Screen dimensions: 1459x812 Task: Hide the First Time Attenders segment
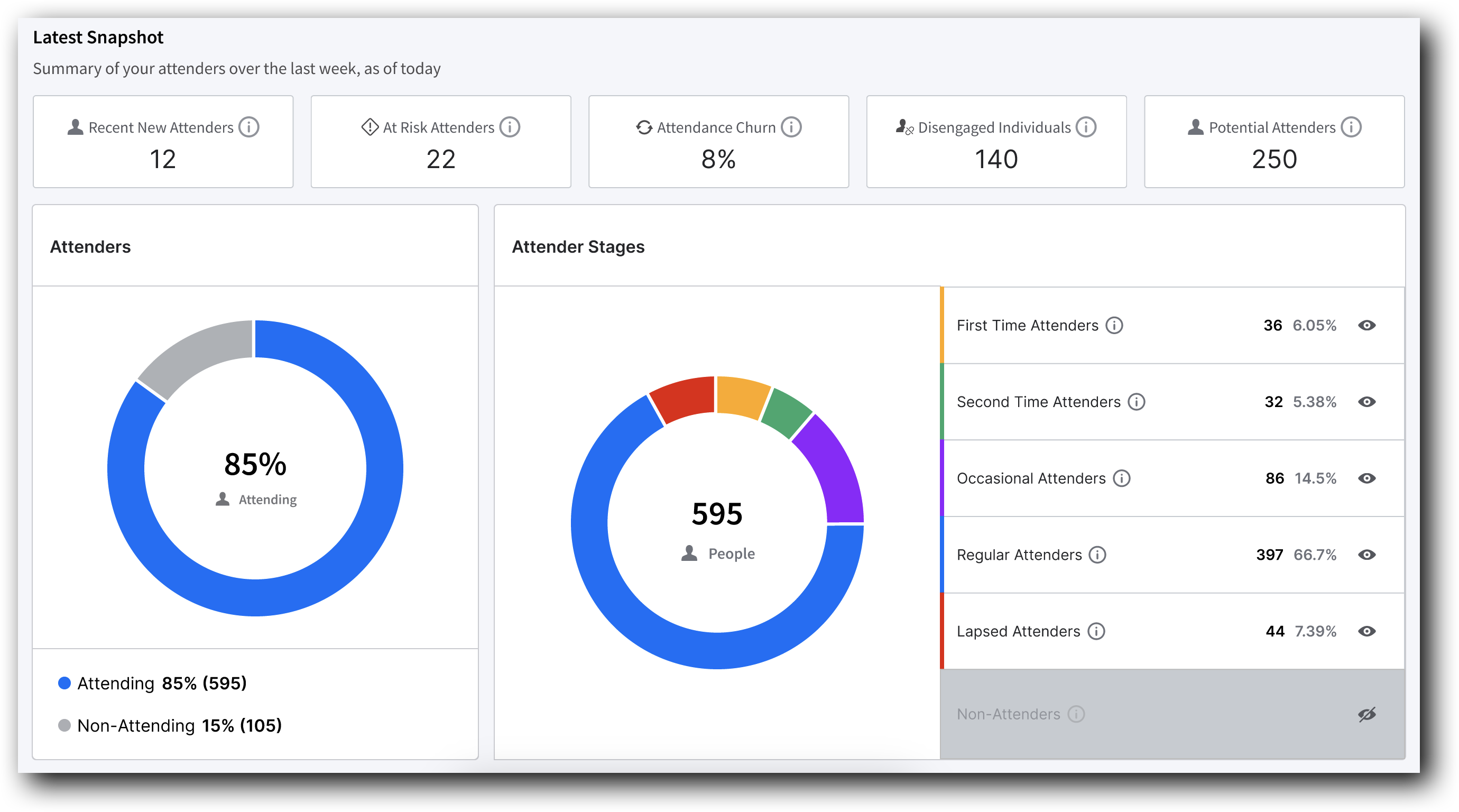pos(1367,326)
